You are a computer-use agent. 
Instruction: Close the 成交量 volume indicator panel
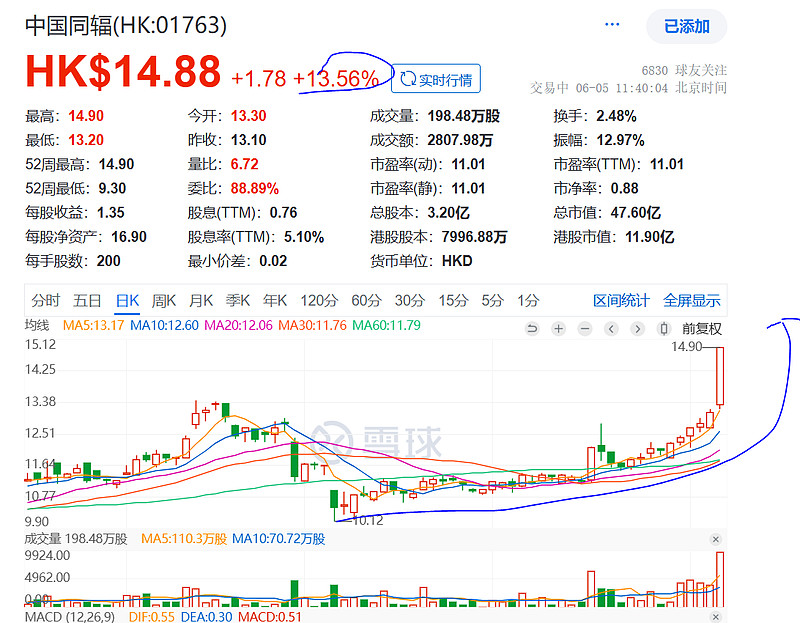tap(716, 539)
